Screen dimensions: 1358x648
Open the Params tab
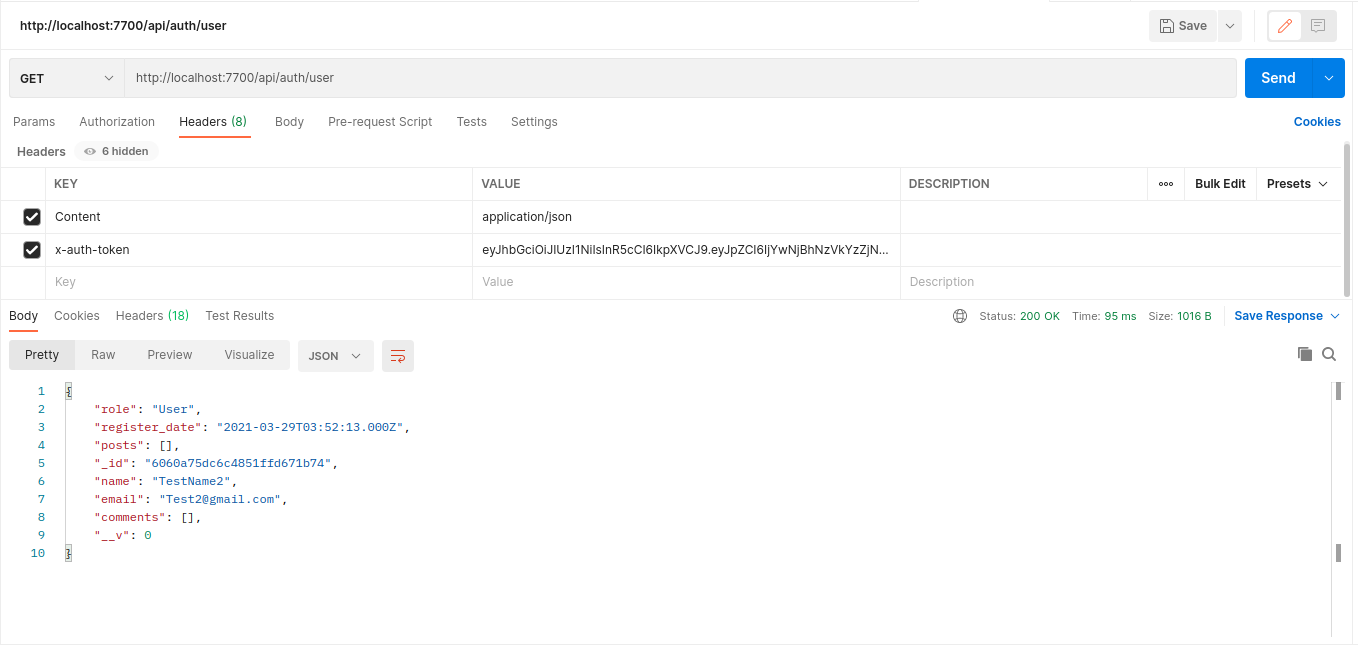coord(34,122)
